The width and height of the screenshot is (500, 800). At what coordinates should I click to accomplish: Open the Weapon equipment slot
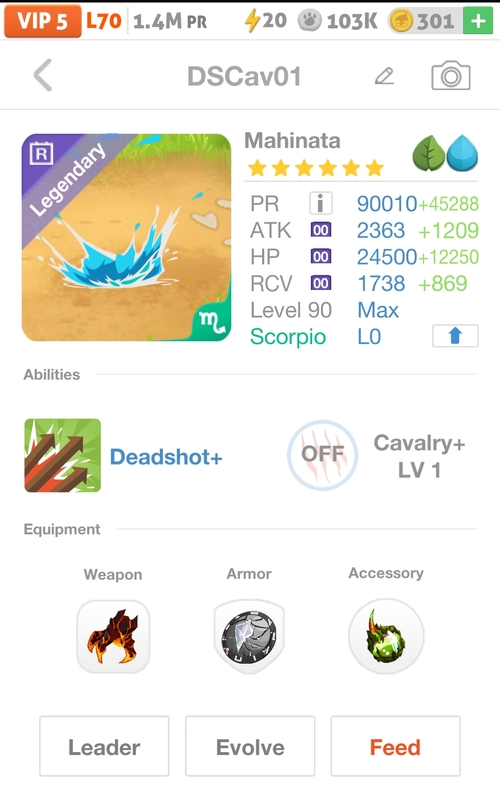[x=113, y=637]
